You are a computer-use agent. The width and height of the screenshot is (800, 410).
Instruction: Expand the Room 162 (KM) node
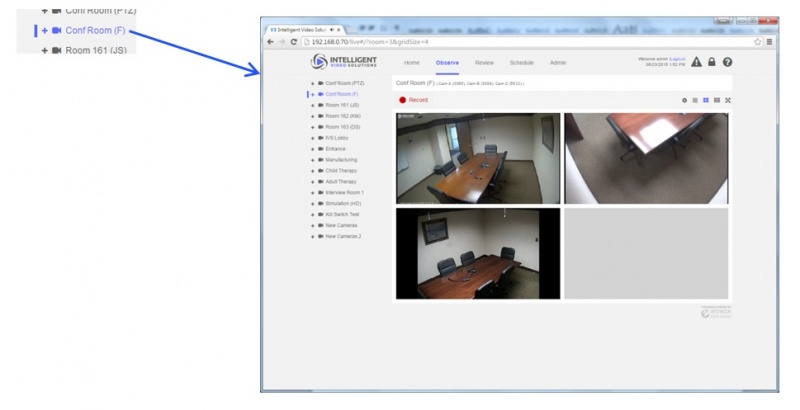313,116
